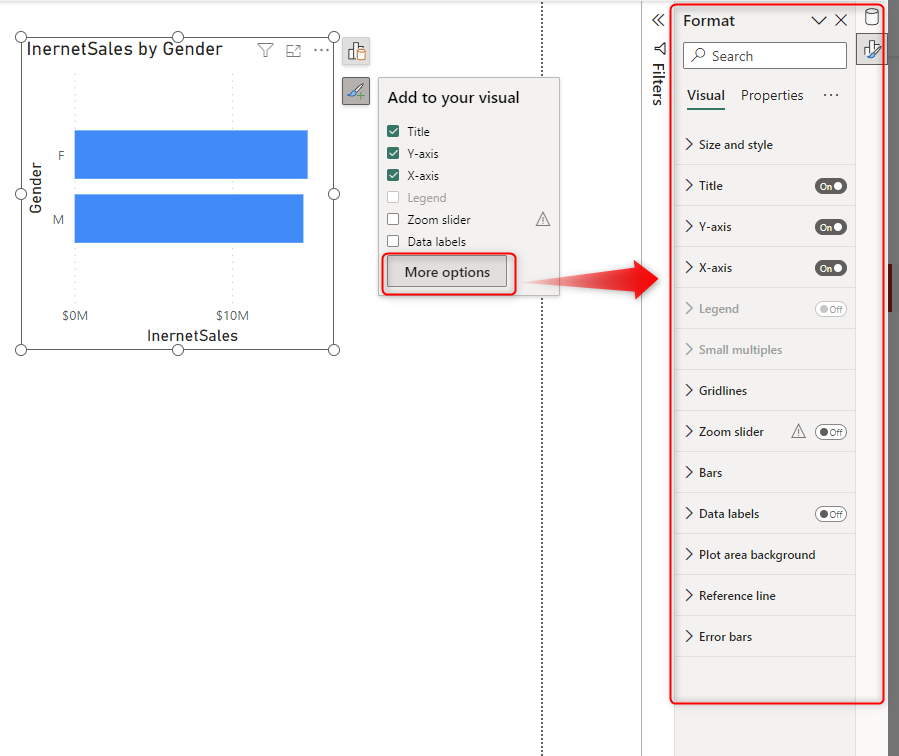Open focus mode for the chart
899x756 pixels.
point(293,50)
